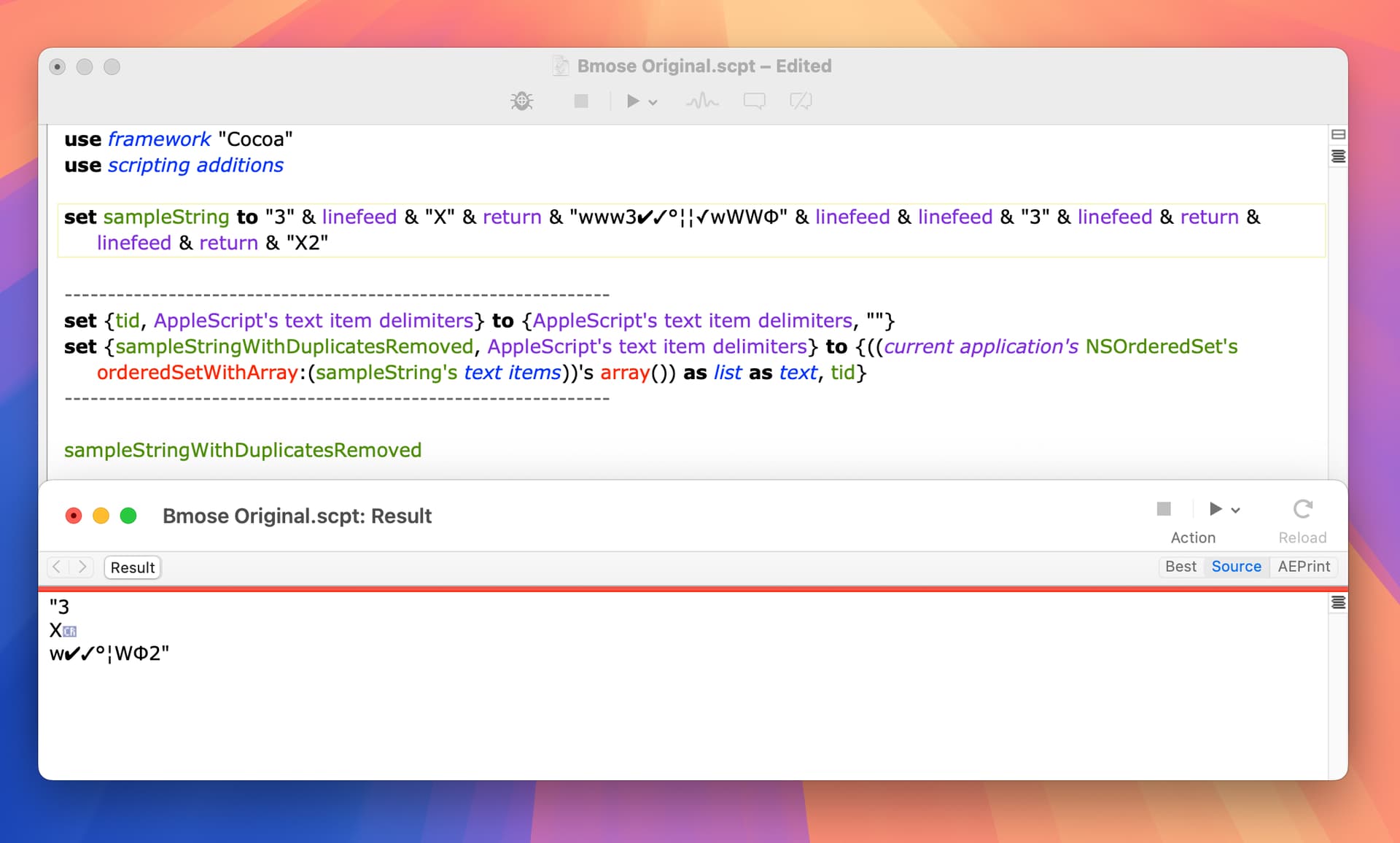Screen dimensions: 1400x843
Task: Click the document icon beside Bmose Original.scpt title
Action: click(561, 66)
